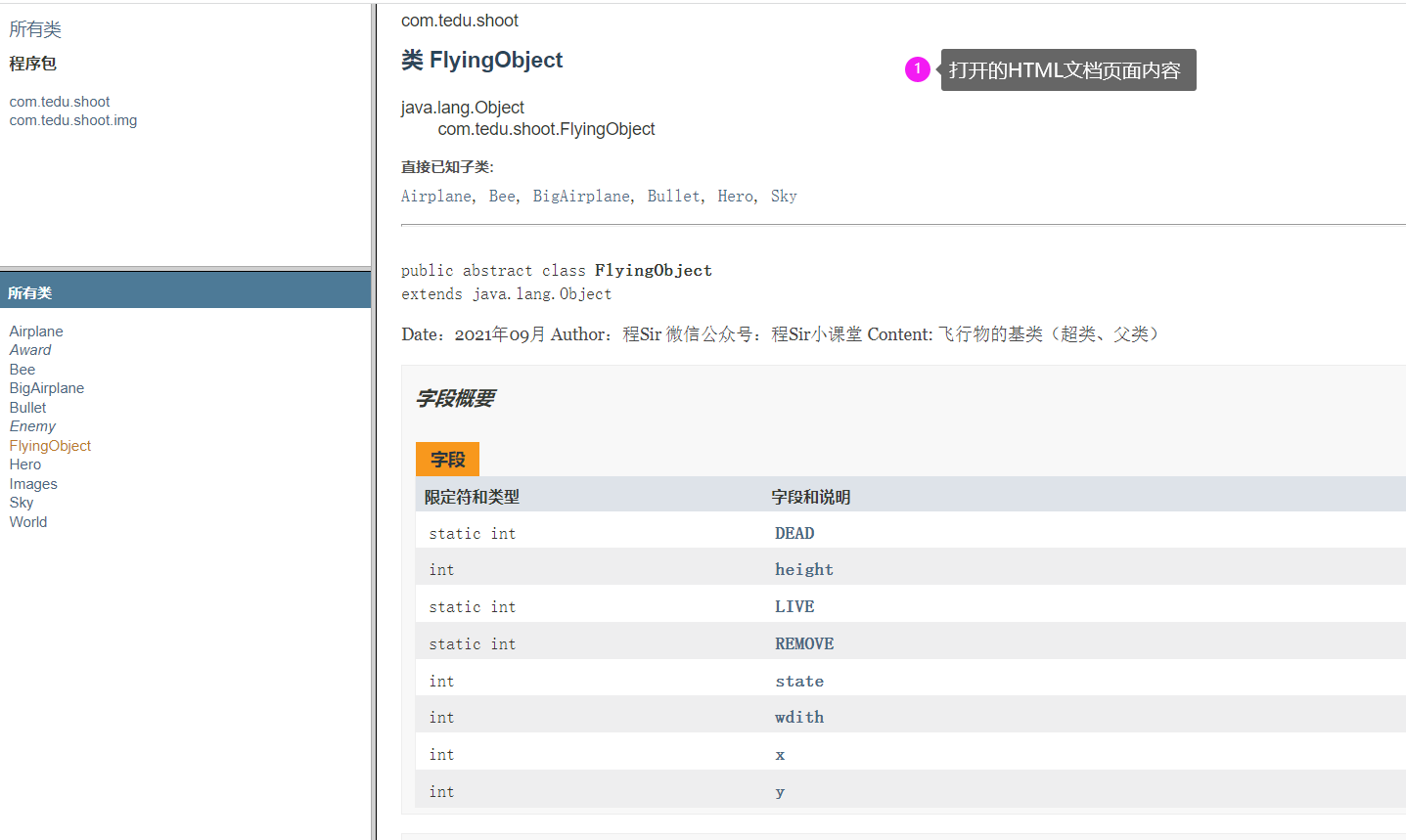Click the 类 FlyingObject heading
This screenshot has width=1406, height=840.
pyautogui.click(x=481, y=61)
